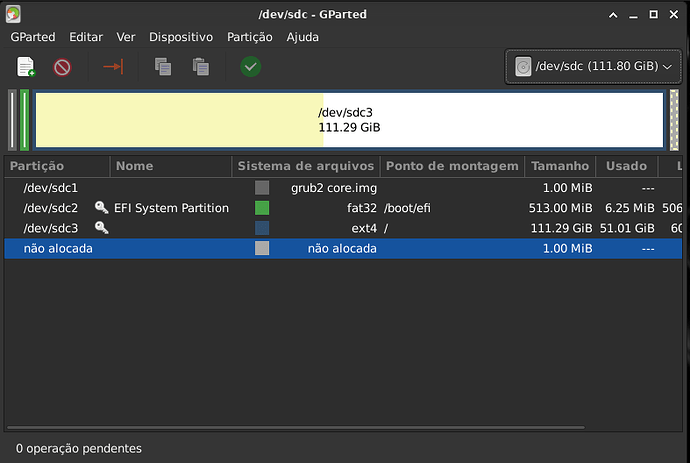Open the Ajuda menu
Image resolution: width=690 pixels, height=463 pixels.
coord(302,37)
